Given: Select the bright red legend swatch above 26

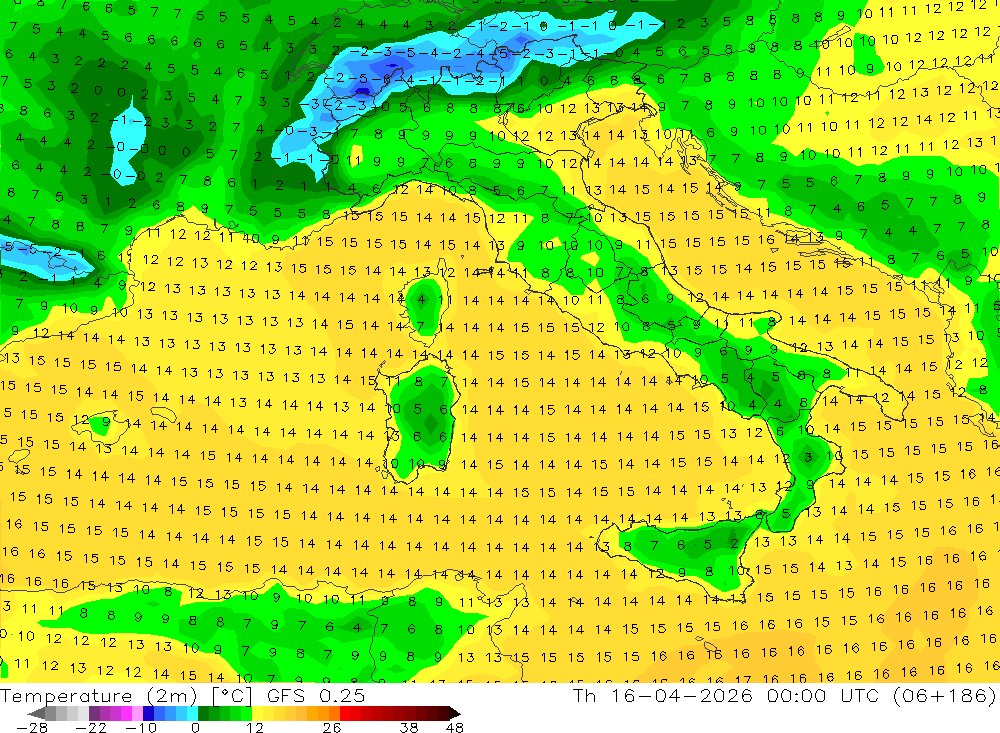Looking at the screenshot, I should (345, 713).
